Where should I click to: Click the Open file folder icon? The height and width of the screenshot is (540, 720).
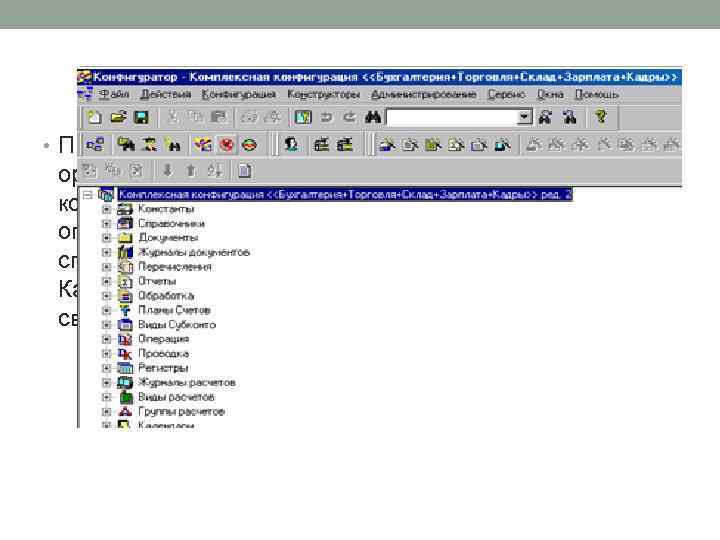tap(118, 118)
